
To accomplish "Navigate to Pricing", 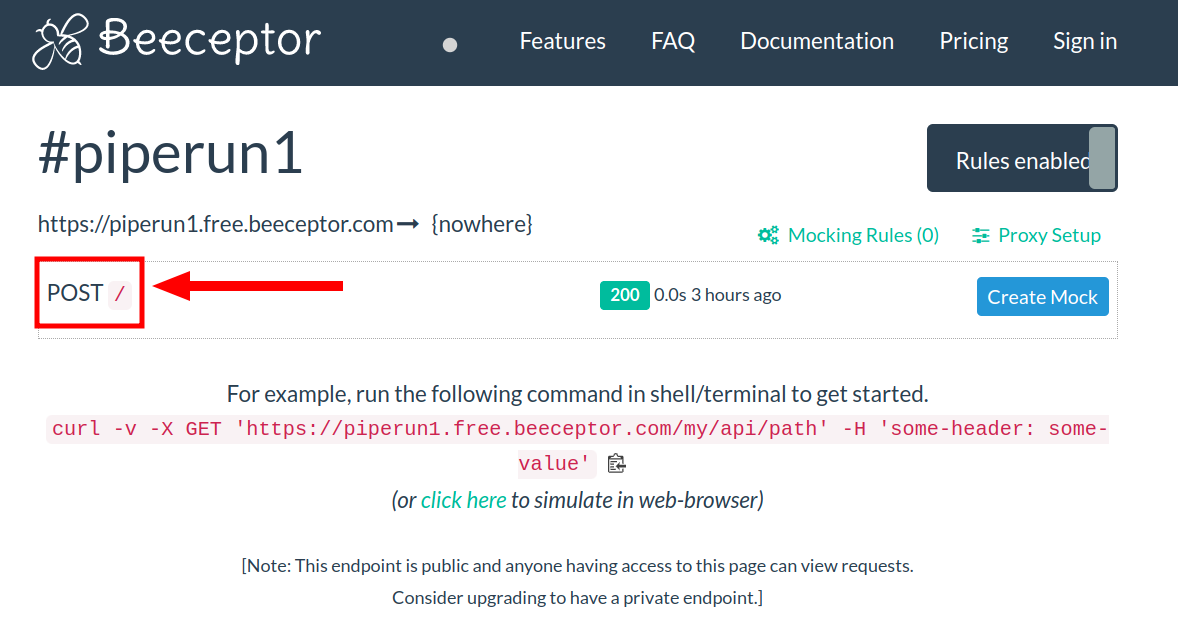I will (973, 41).
